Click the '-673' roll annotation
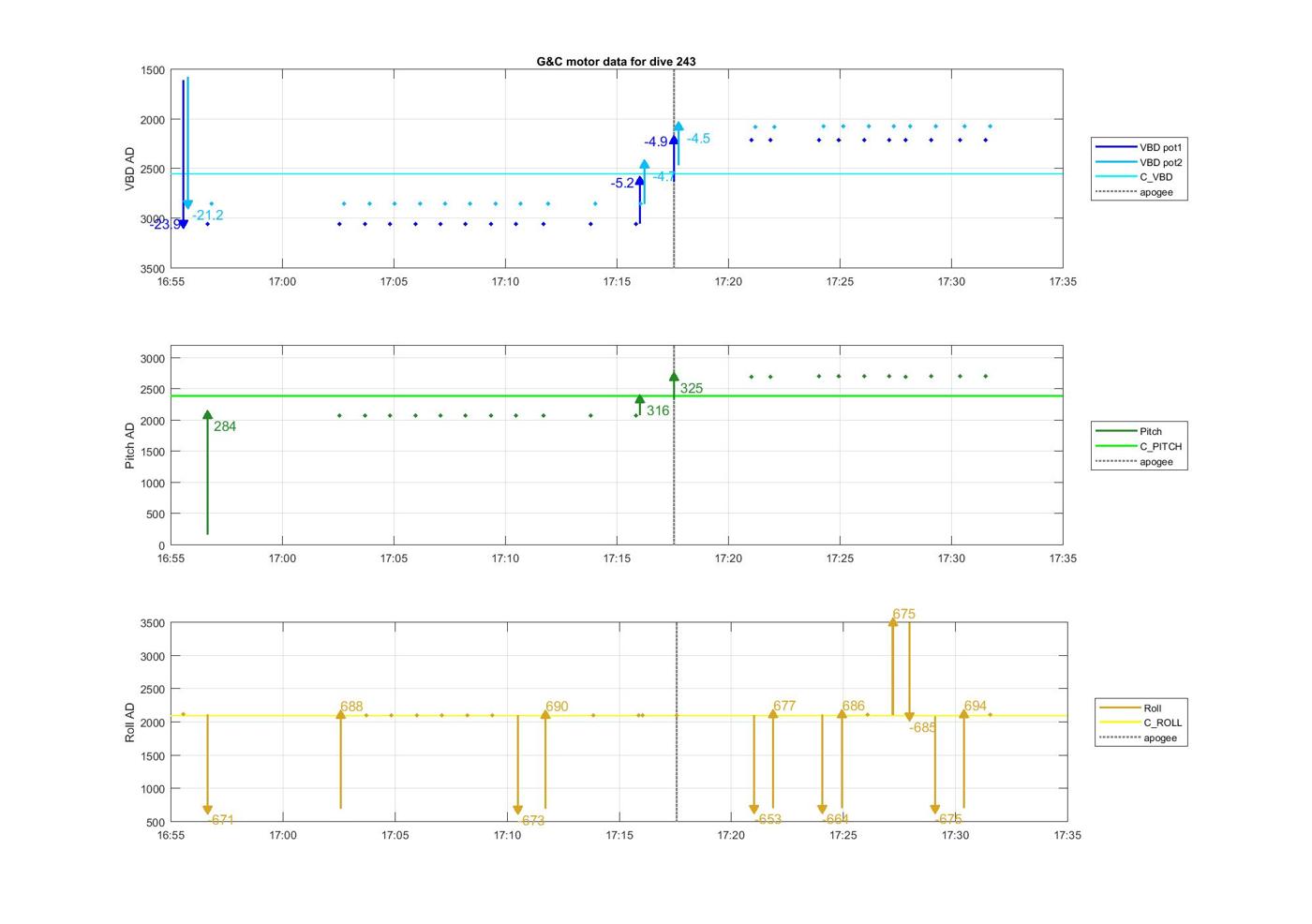Viewport: 1312px width, 924px height. [531, 820]
